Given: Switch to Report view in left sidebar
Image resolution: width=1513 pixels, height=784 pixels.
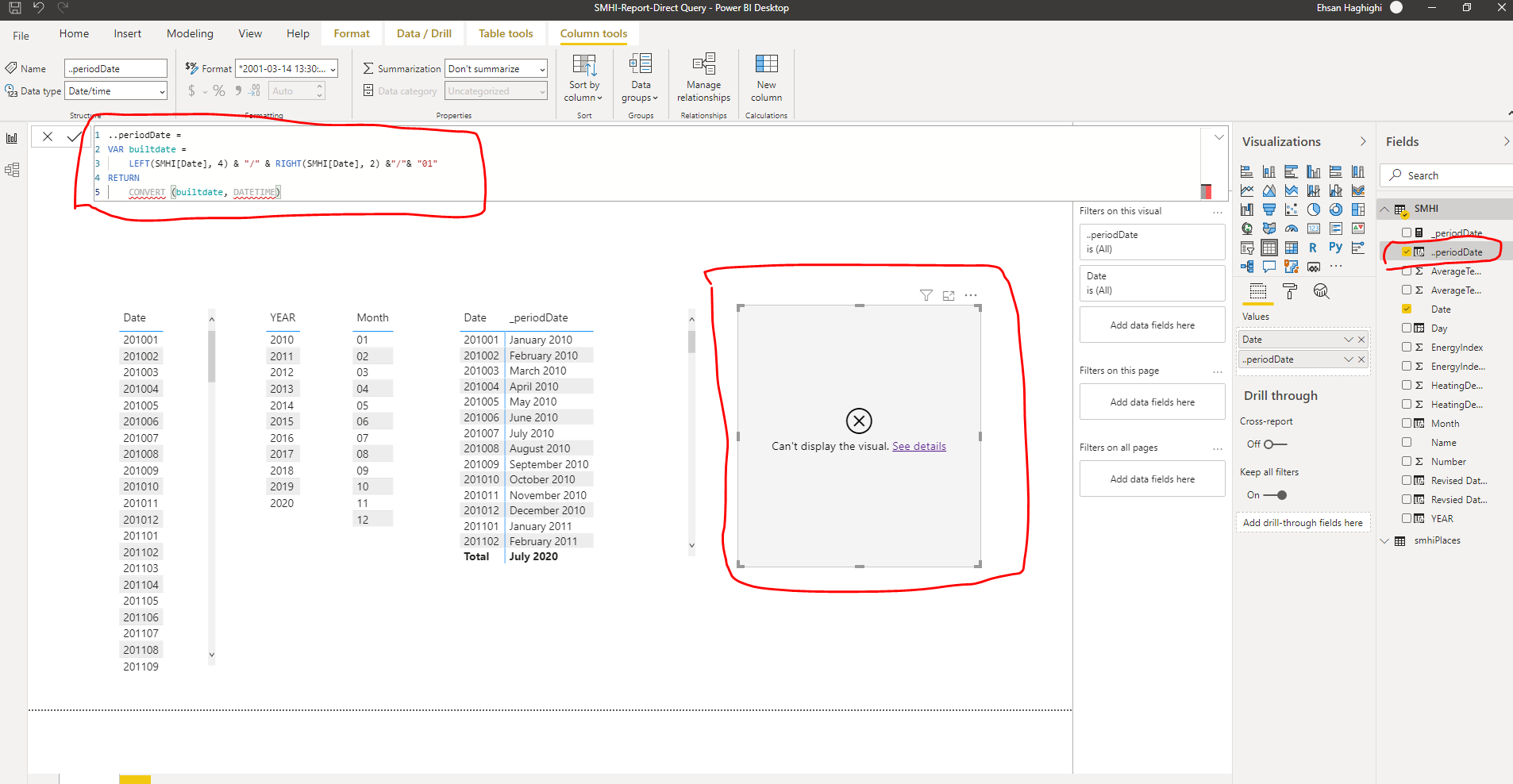Looking at the screenshot, I should [x=12, y=139].
